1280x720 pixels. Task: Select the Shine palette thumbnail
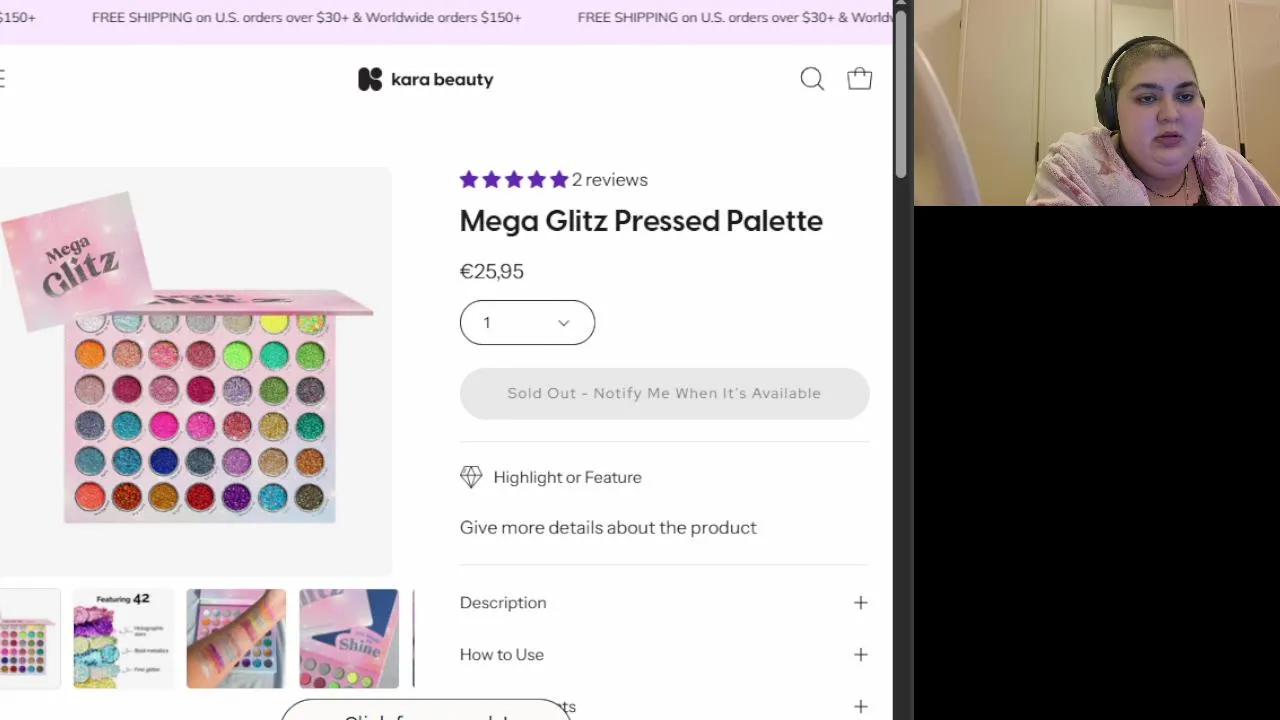coord(349,639)
